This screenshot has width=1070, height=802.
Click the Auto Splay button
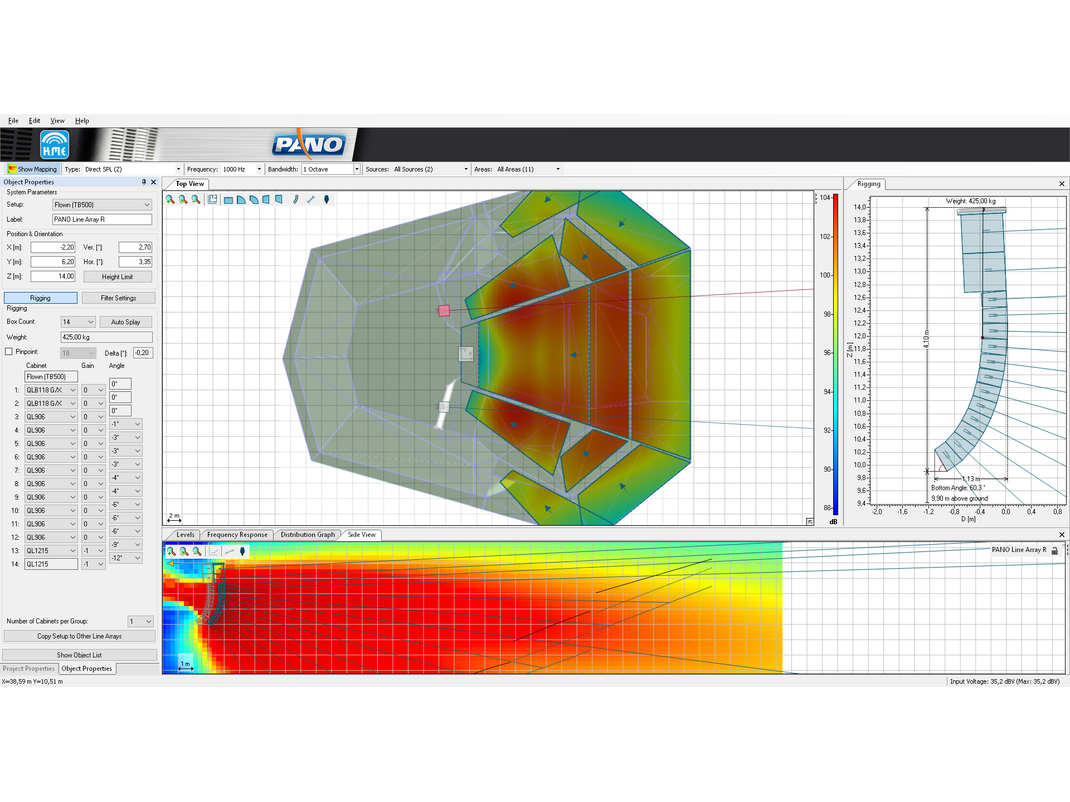[126, 321]
